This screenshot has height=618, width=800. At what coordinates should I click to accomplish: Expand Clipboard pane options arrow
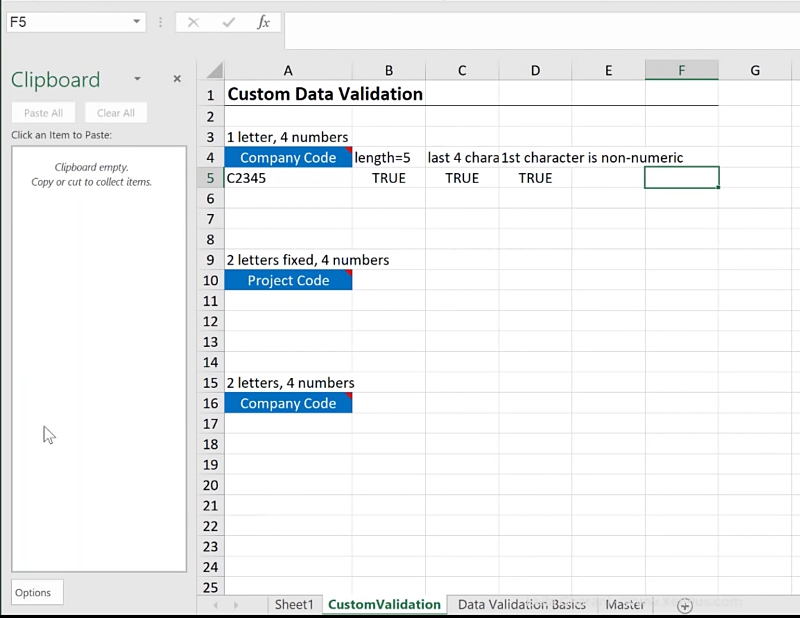137,79
